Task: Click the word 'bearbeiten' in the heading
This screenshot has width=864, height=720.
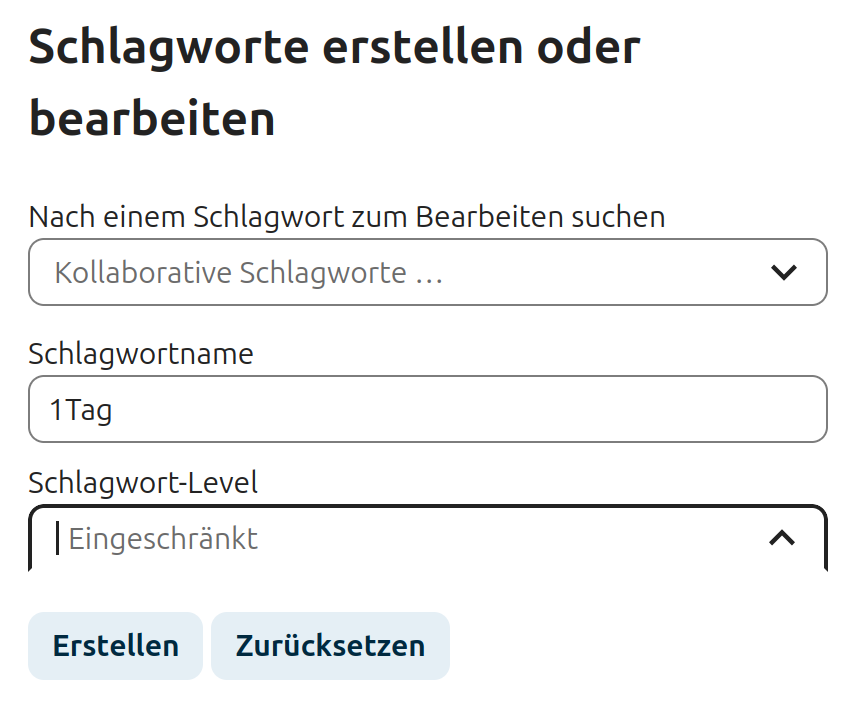Action: tap(152, 119)
